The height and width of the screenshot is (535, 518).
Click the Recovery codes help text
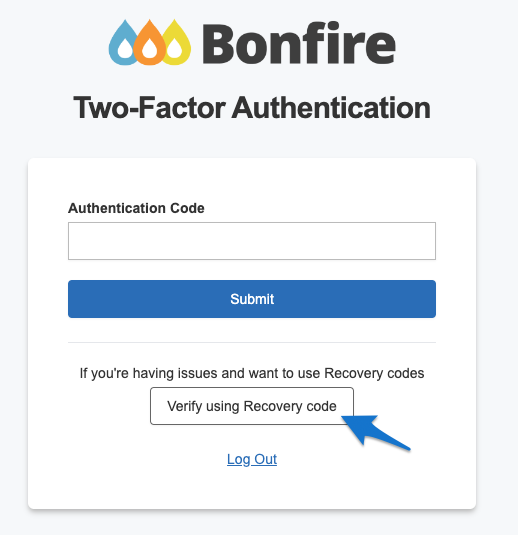click(x=252, y=373)
